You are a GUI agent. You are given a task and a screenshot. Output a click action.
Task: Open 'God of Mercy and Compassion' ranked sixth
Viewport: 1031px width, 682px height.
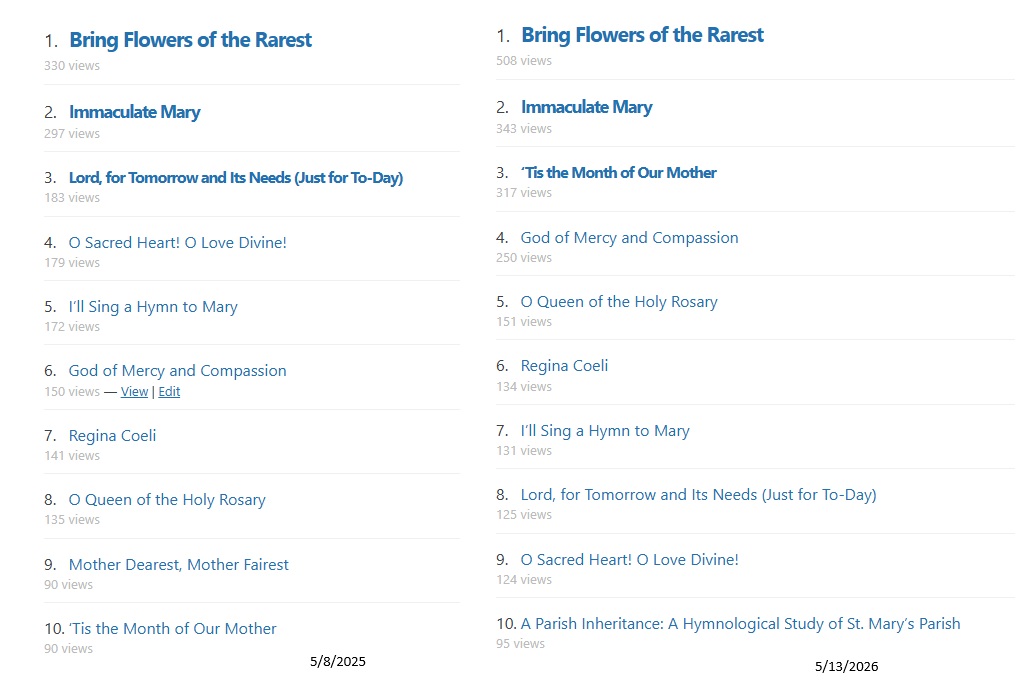178,371
